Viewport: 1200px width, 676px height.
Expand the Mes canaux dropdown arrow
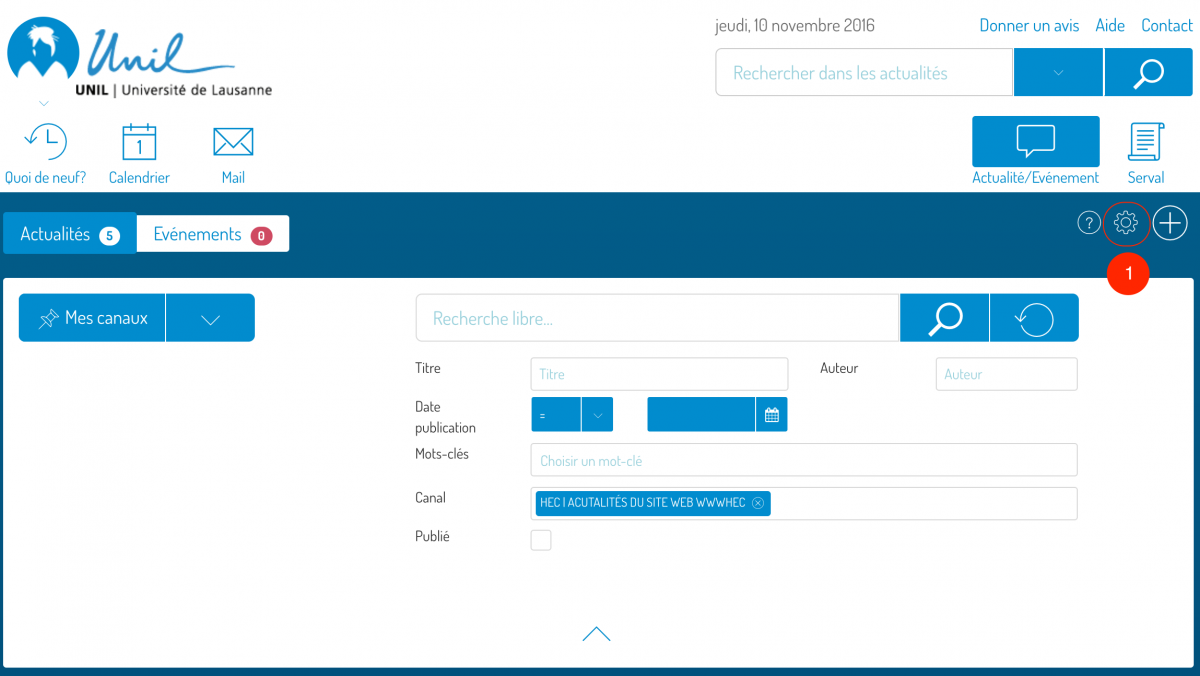point(210,318)
